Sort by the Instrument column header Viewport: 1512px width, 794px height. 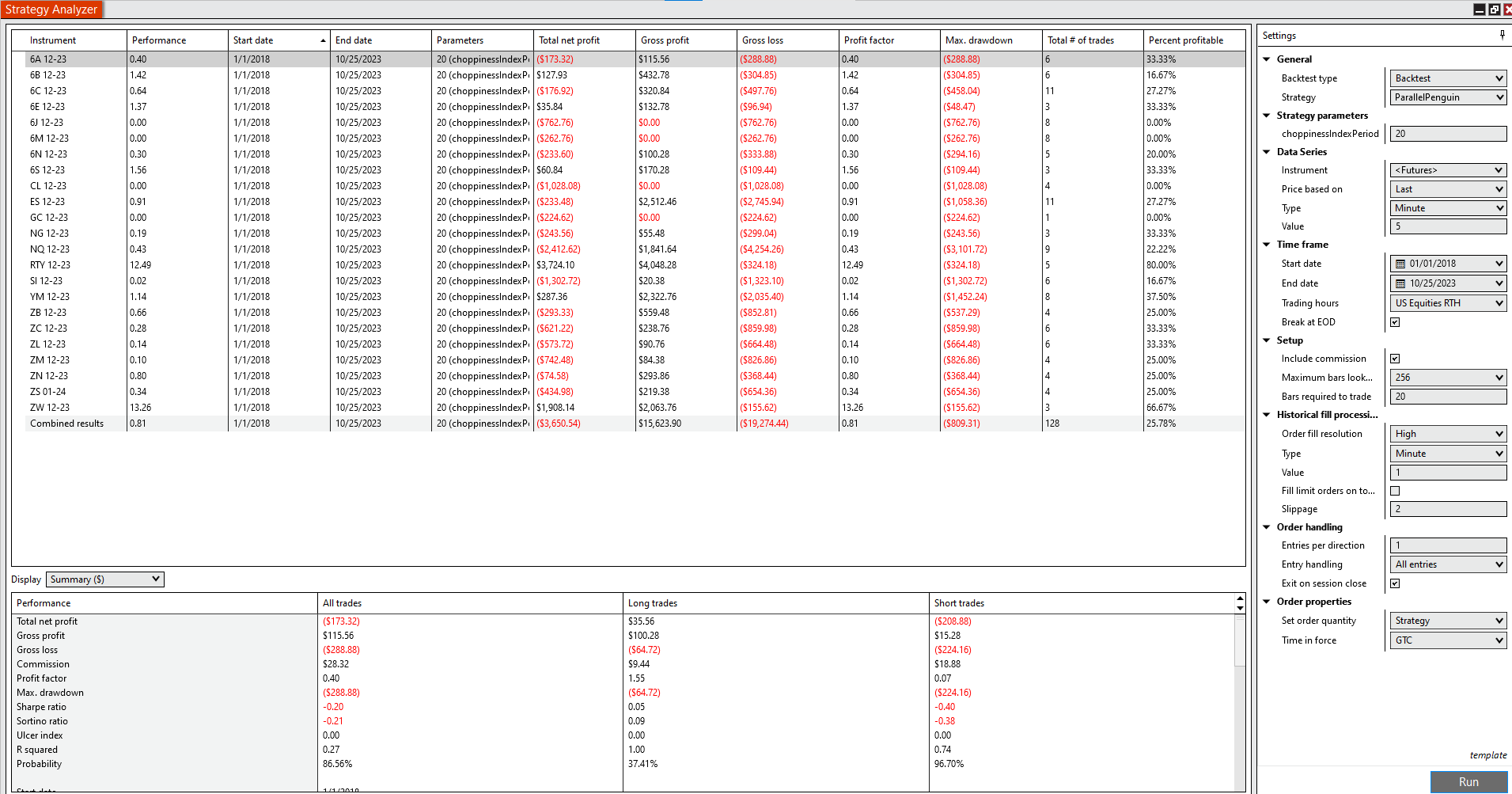point(76,40)
